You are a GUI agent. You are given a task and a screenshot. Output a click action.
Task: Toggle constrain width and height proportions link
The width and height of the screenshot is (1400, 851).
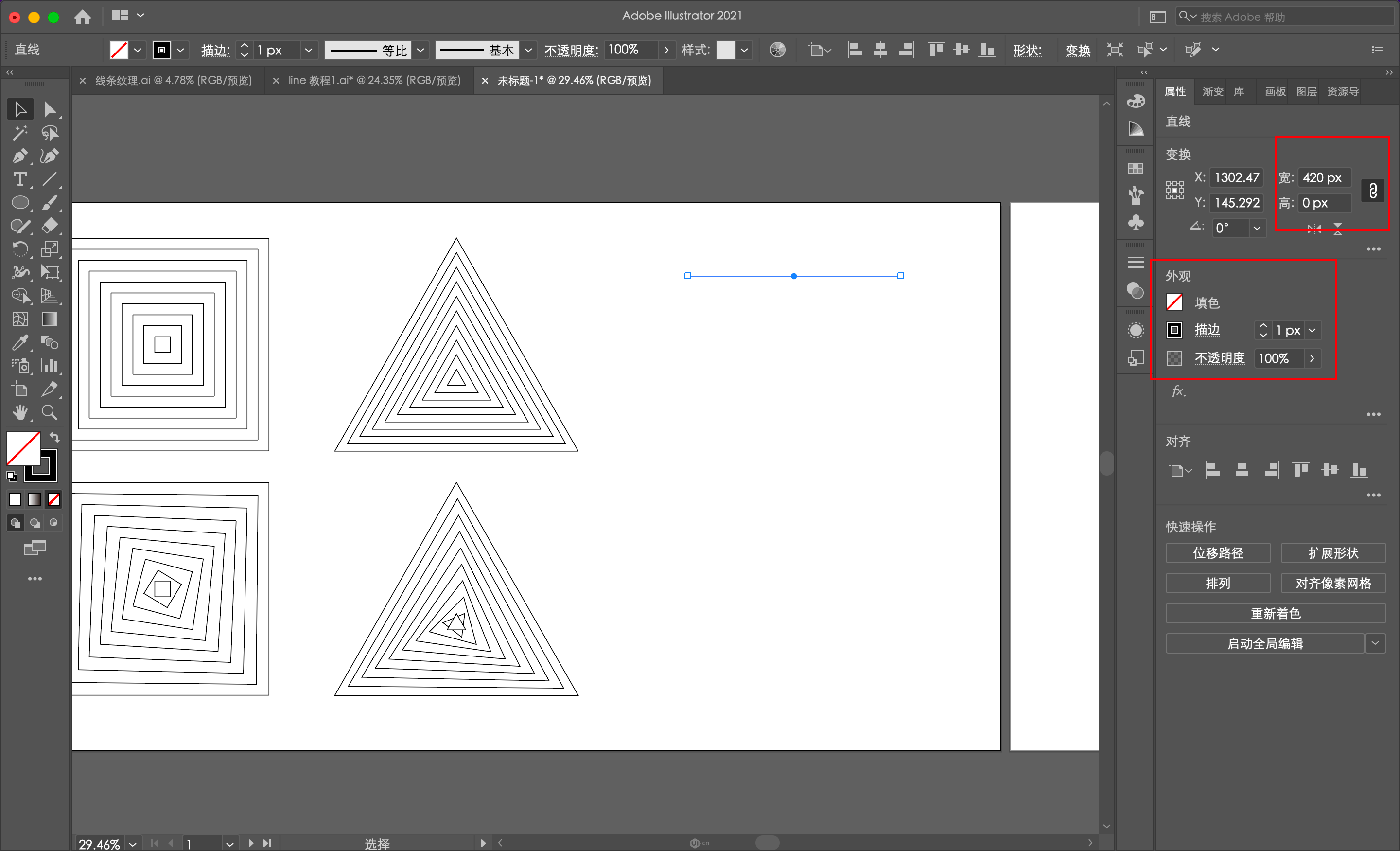click(x=1373, y=191)
